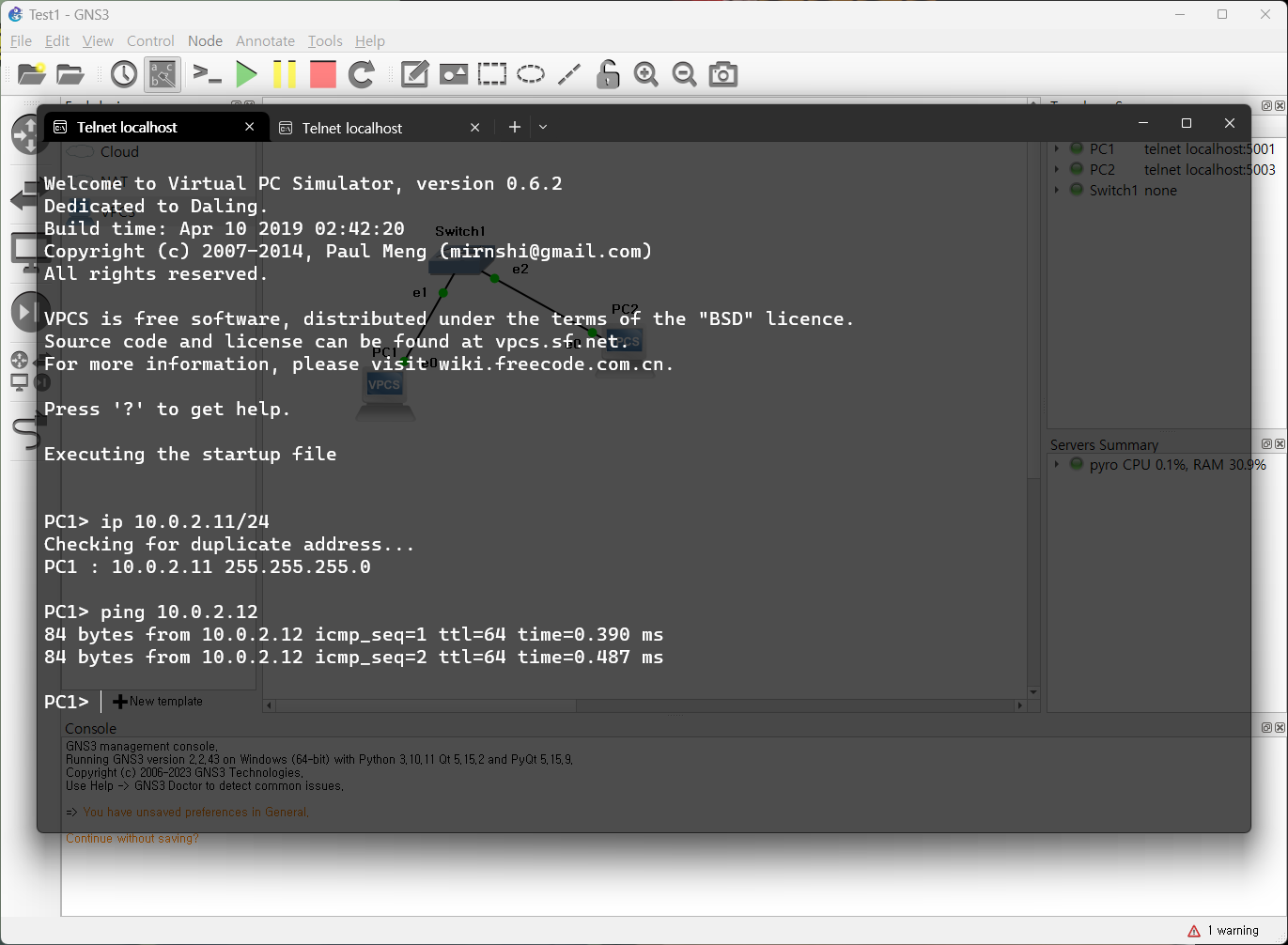
Task: Click New template button
Action: (x=158, y=701)
